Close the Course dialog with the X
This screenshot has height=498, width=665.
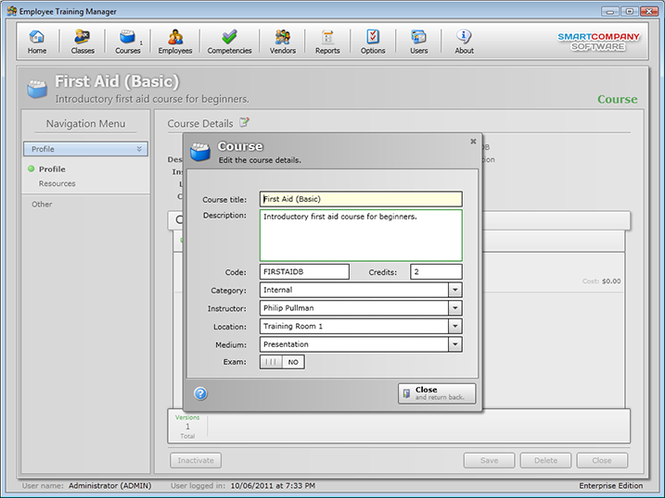(473, 141)
